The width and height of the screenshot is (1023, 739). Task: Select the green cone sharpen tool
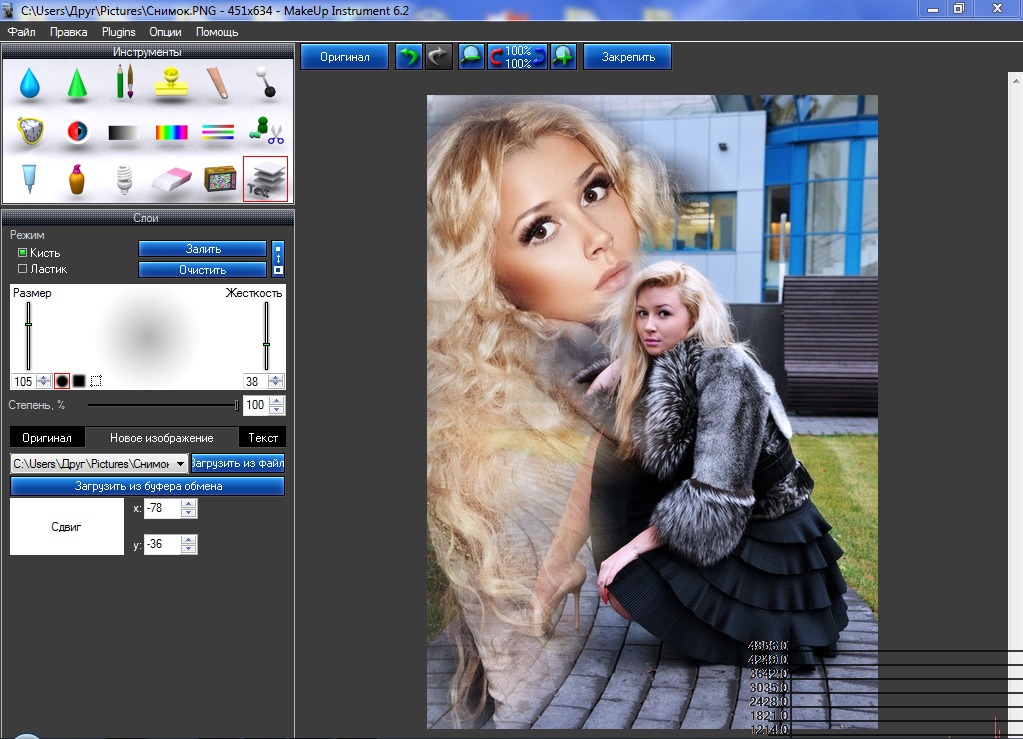click(77, 83)
